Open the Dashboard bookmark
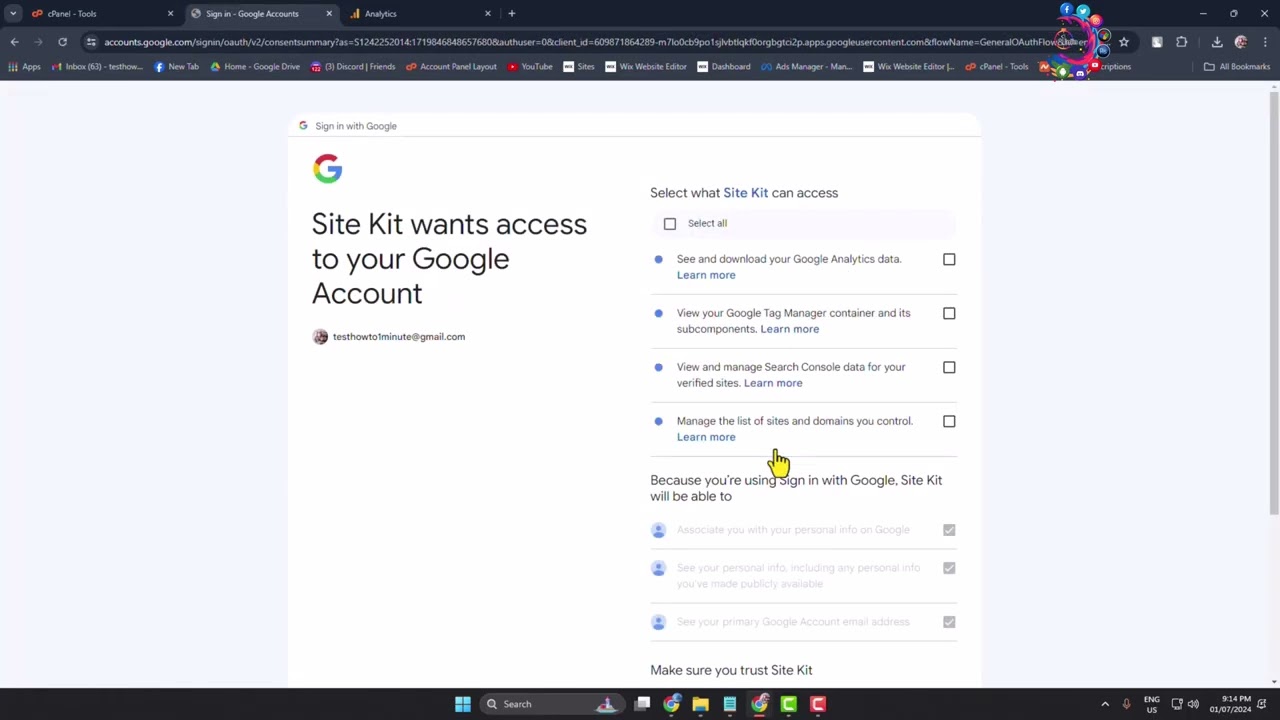Screen dimensions: 1280x720 724,67
